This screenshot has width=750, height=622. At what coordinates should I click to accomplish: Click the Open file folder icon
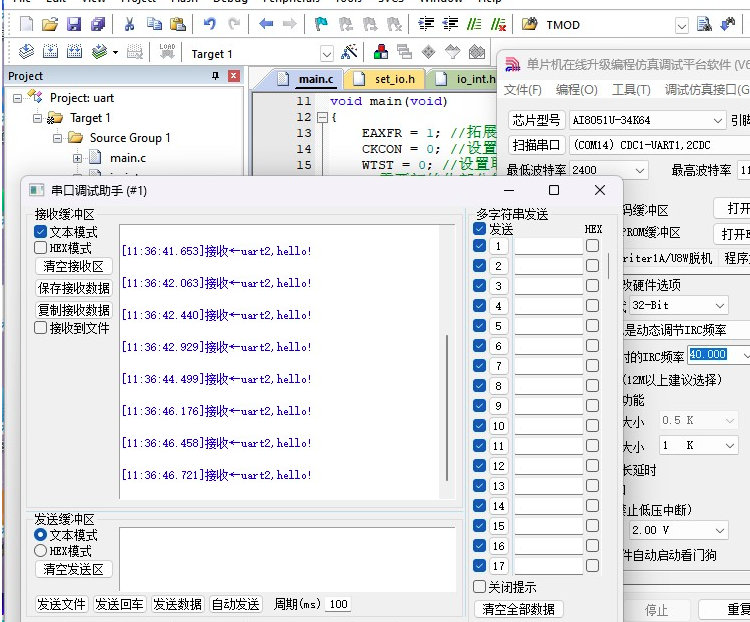tap(50, 24)
